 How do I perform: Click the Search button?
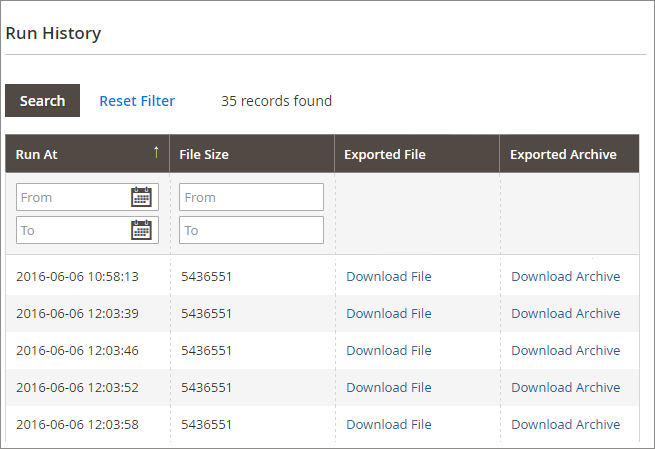(x=42, y=101)
